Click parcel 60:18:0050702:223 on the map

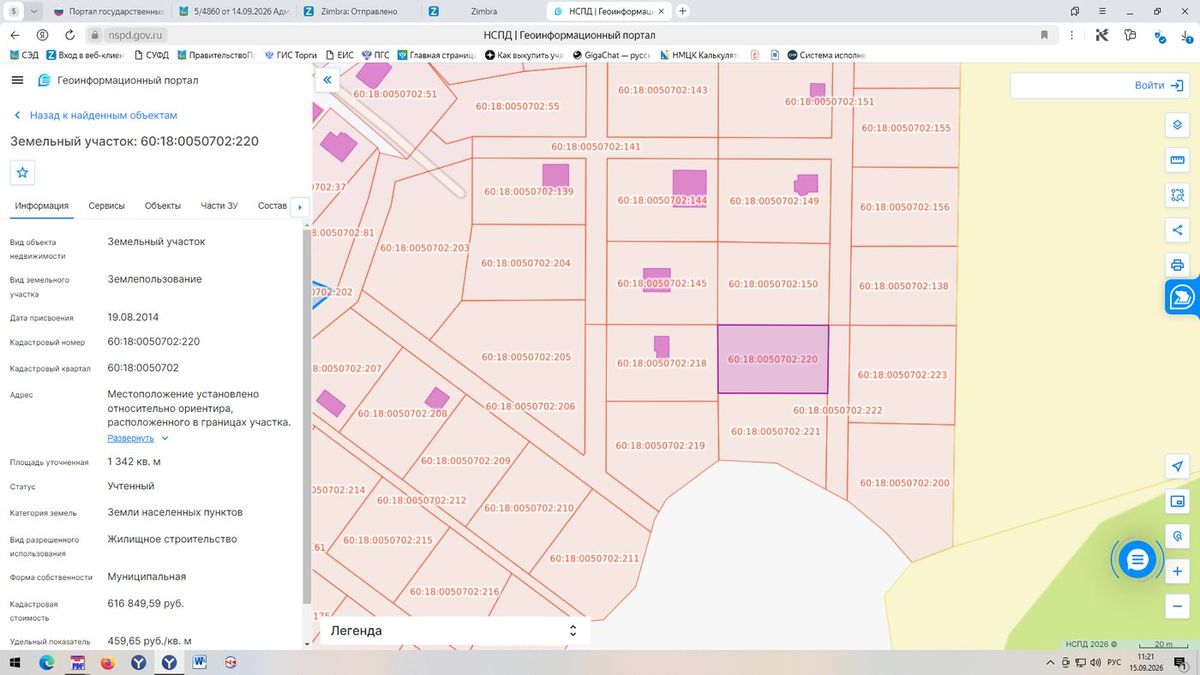902,375
